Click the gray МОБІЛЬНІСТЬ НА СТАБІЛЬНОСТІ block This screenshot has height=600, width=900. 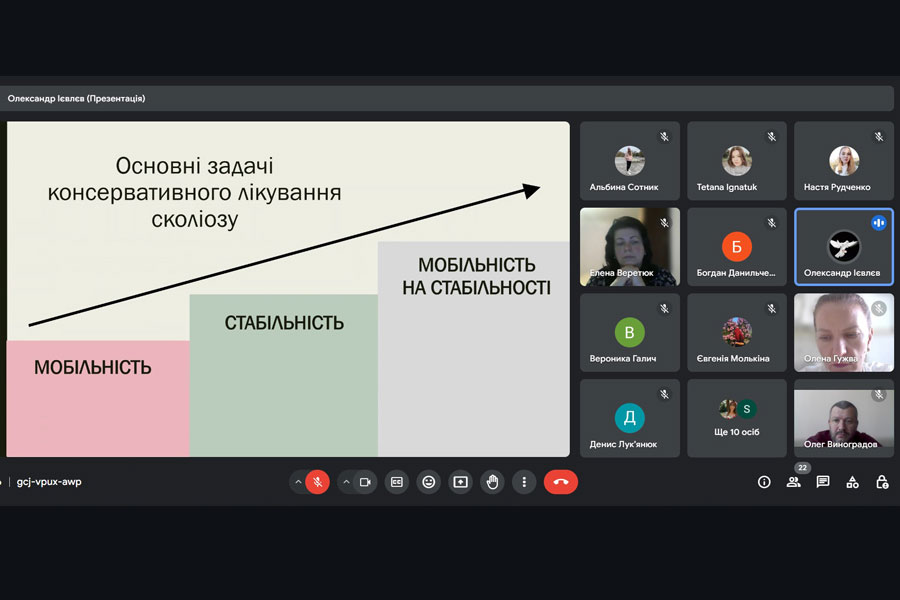pos(474,349)
